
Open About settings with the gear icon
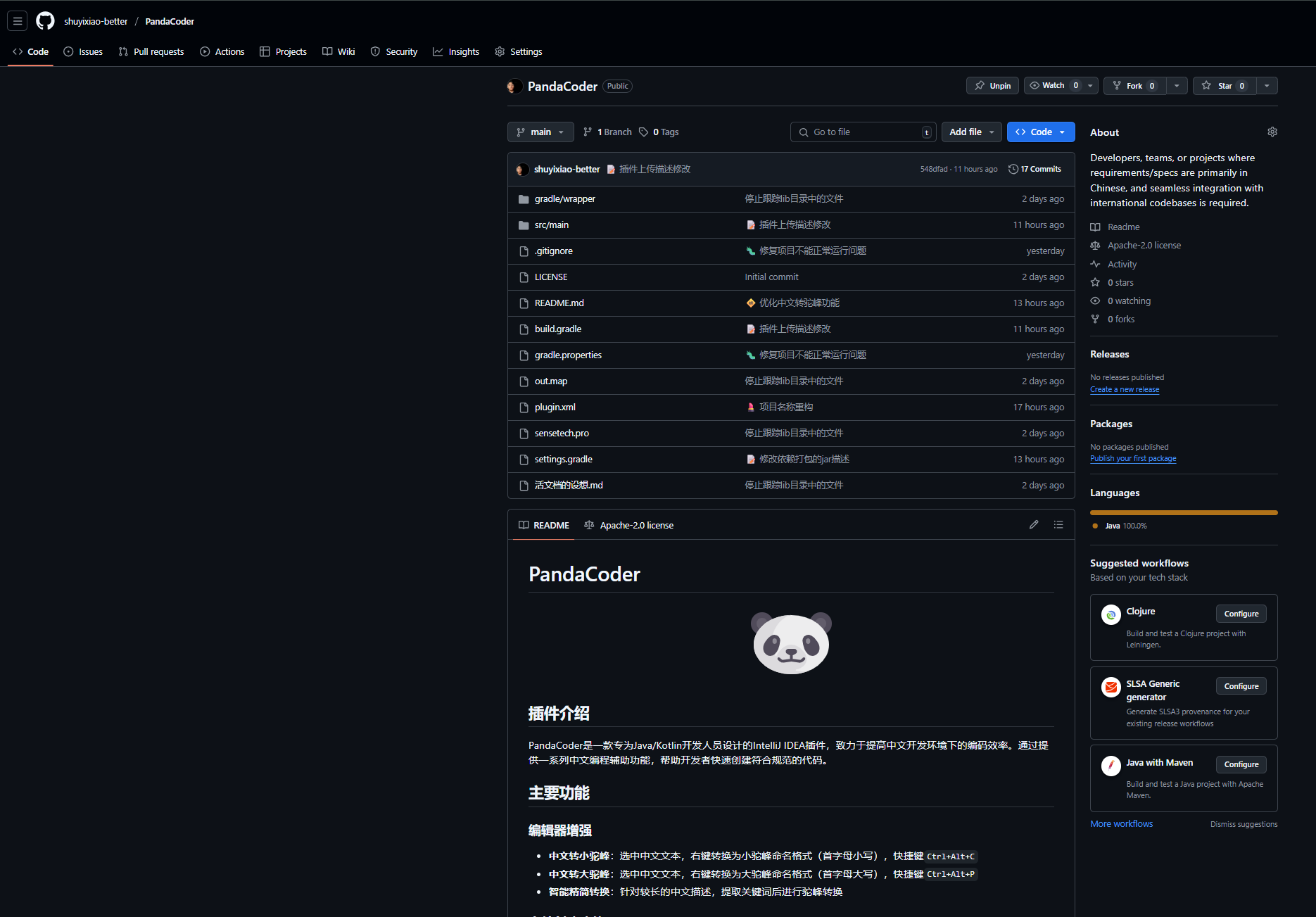click(1272, 132)
